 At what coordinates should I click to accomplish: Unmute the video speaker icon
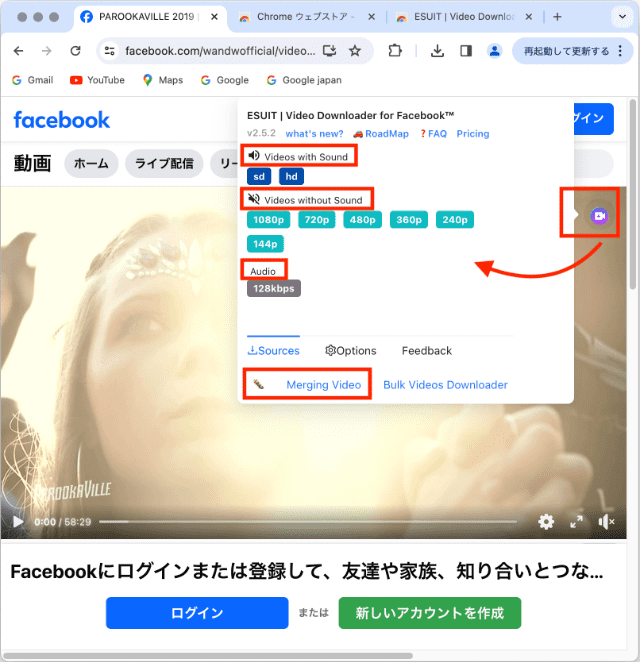(606, 522)
